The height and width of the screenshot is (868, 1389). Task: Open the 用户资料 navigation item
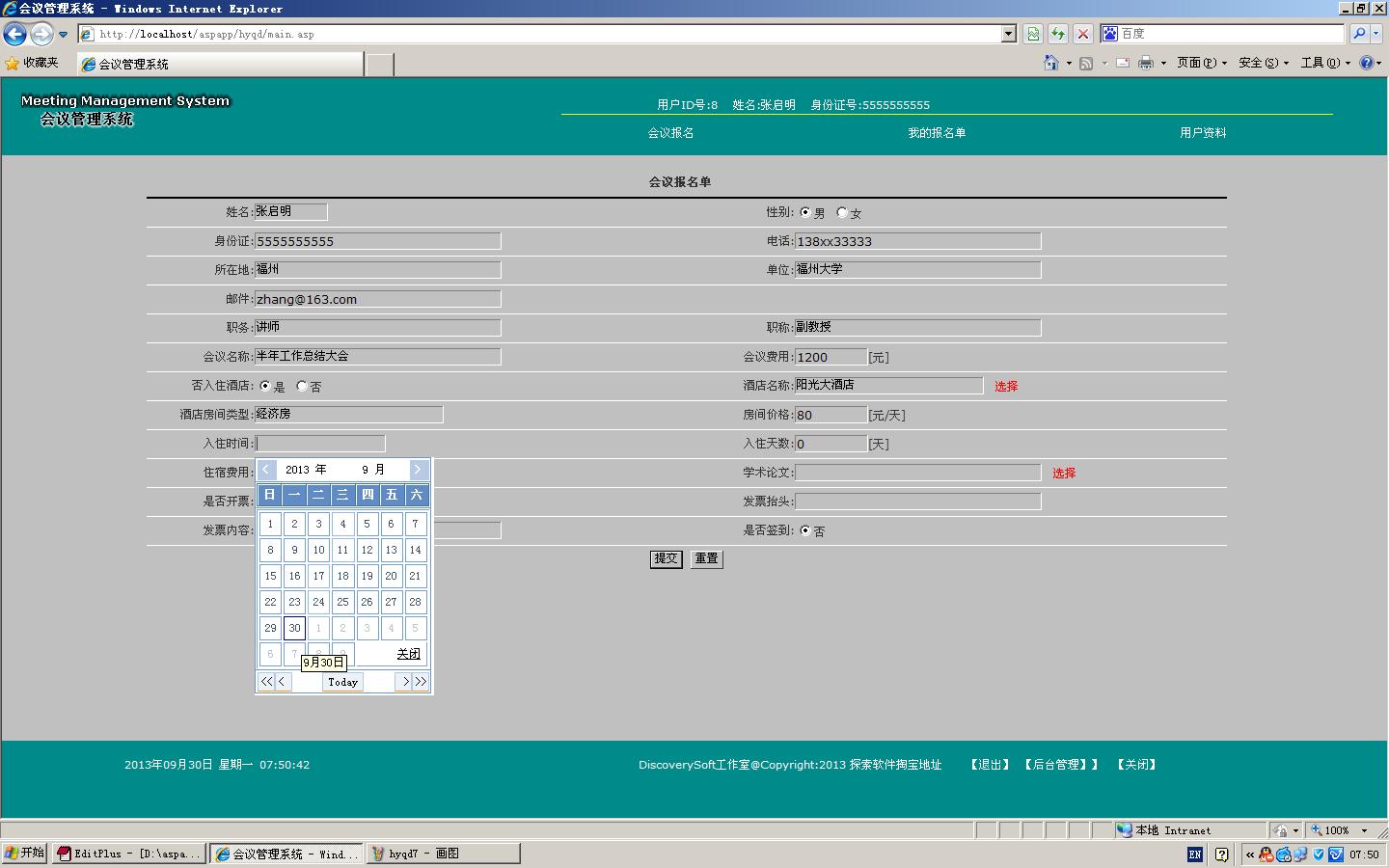[x=1203, y=133]
